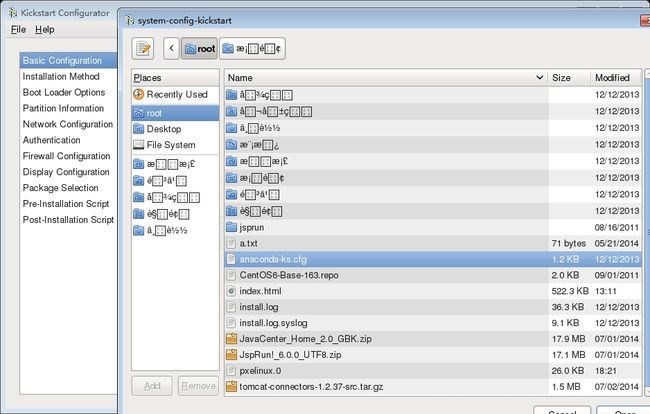Select Pre-Installation Script section

click(x=69, y=203)
